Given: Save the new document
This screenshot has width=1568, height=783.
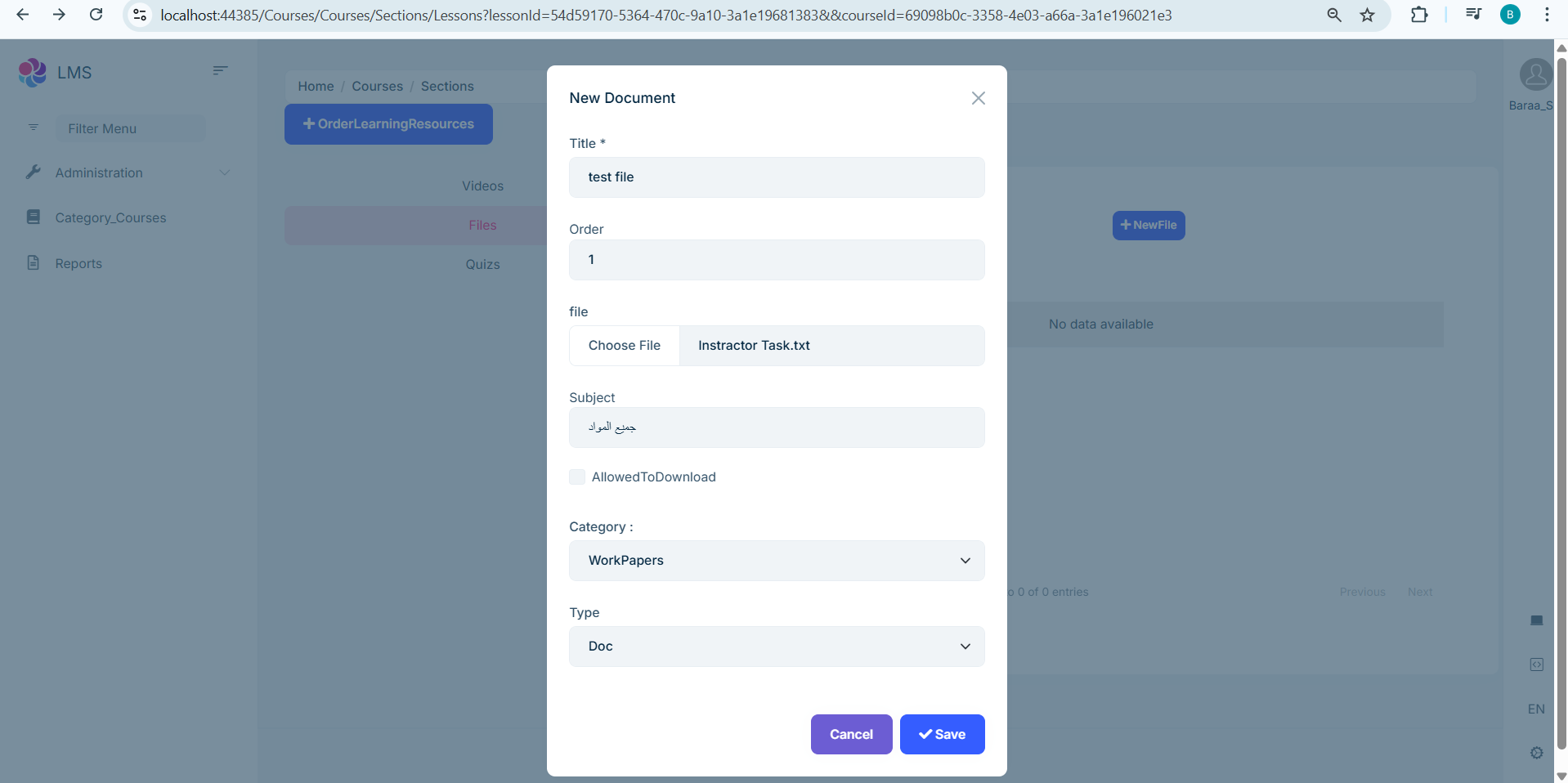Looking at the screenshot, I should pyautogui.click(x=942, y=735).
